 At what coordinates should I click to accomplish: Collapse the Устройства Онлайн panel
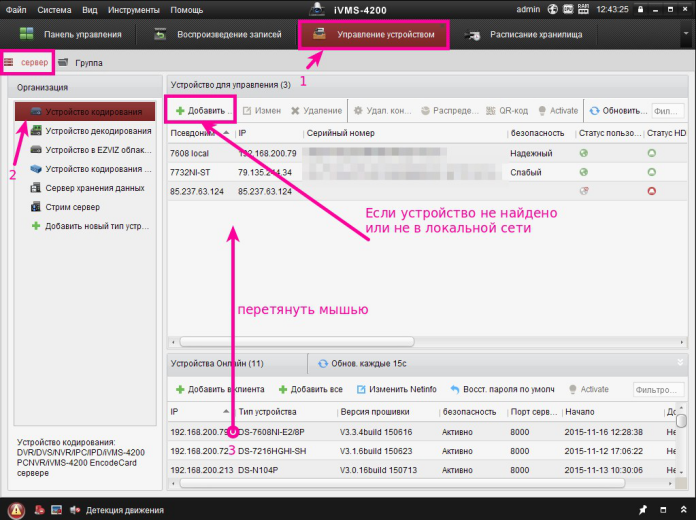681,362
